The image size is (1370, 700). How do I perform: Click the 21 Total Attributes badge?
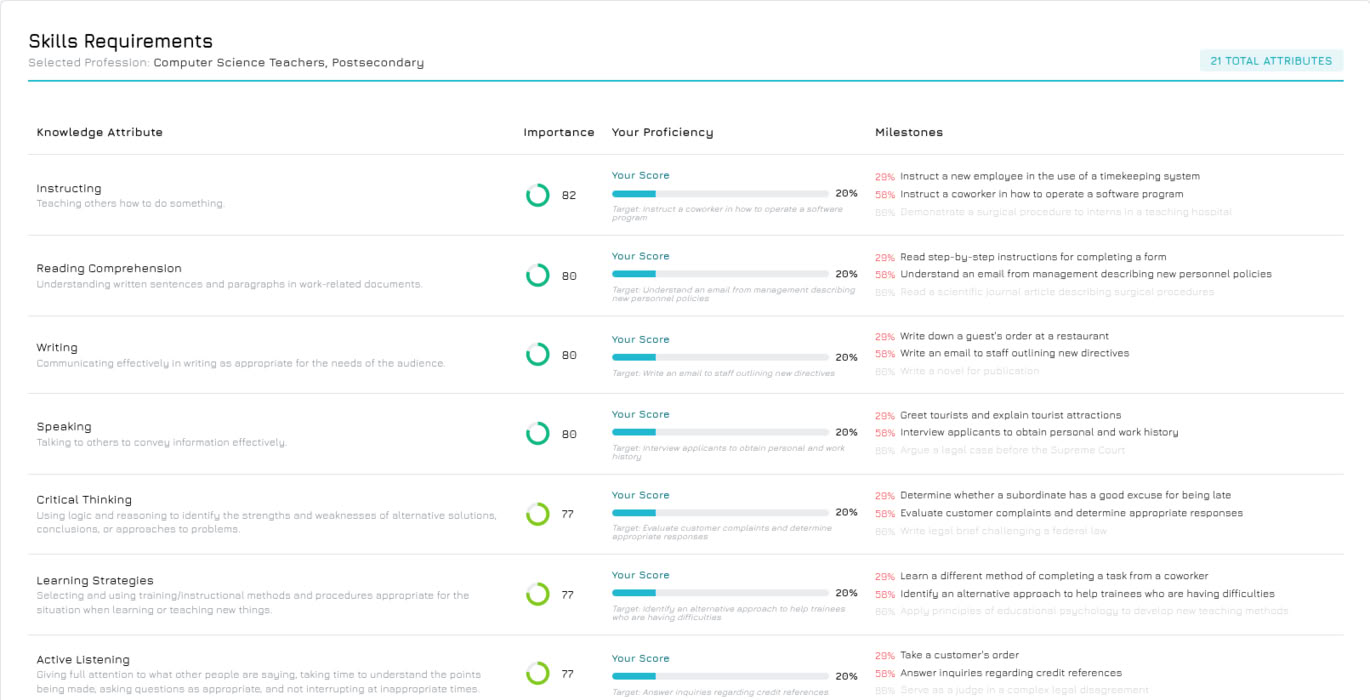tap(1270, 61)
